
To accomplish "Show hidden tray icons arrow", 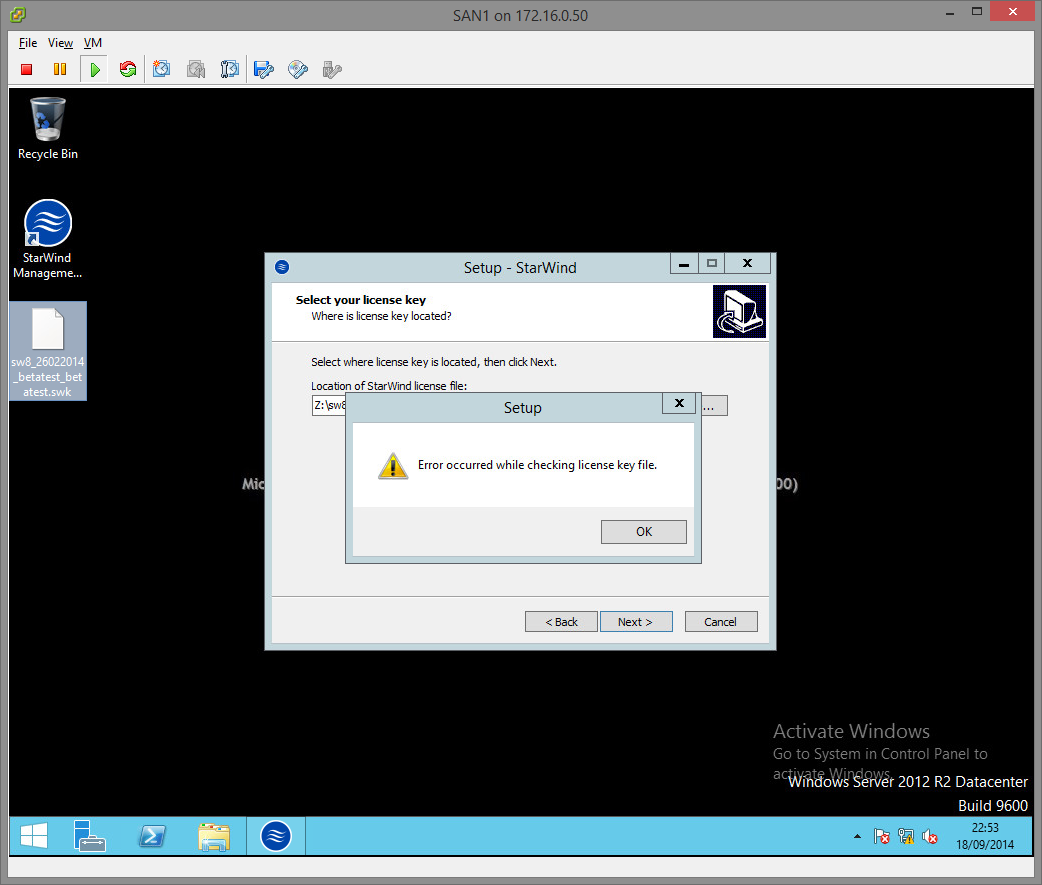I will click(x=857, y=836).
